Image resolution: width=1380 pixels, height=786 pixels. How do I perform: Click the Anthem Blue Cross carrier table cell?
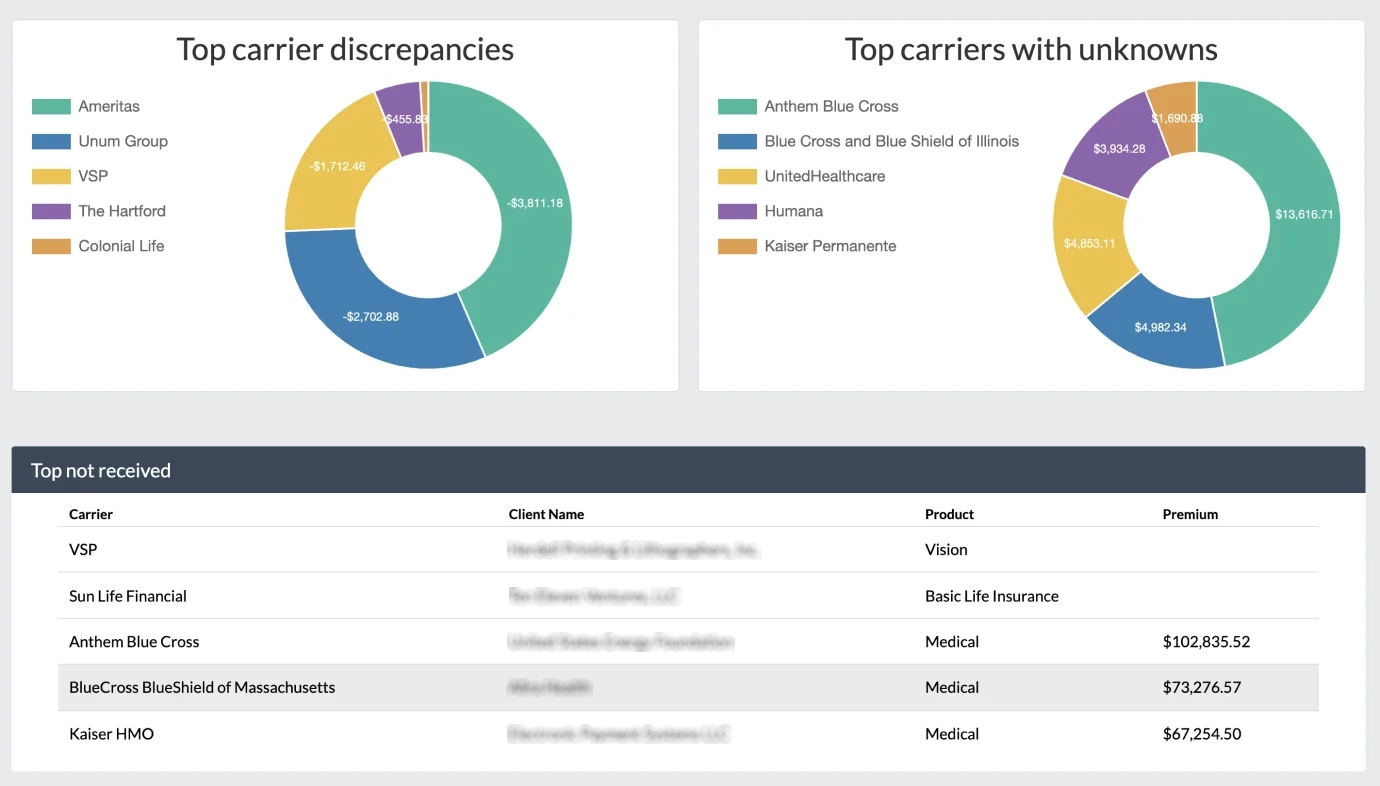134,642
